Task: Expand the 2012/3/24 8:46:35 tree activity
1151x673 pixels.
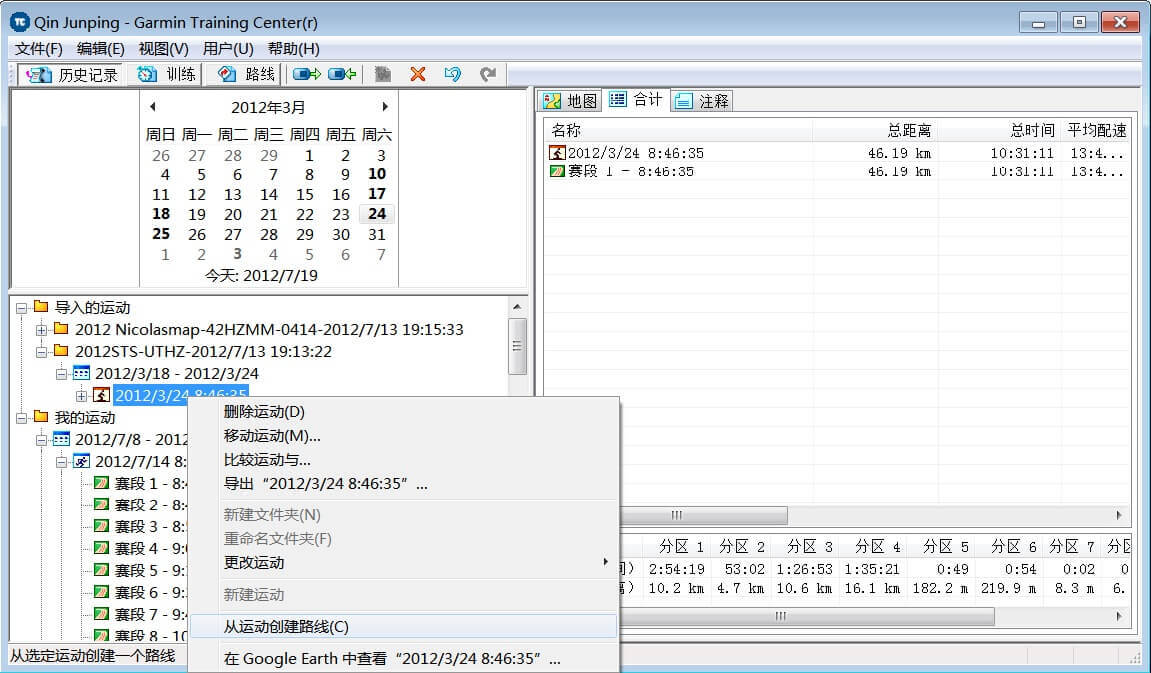Action: click(81, 396)
